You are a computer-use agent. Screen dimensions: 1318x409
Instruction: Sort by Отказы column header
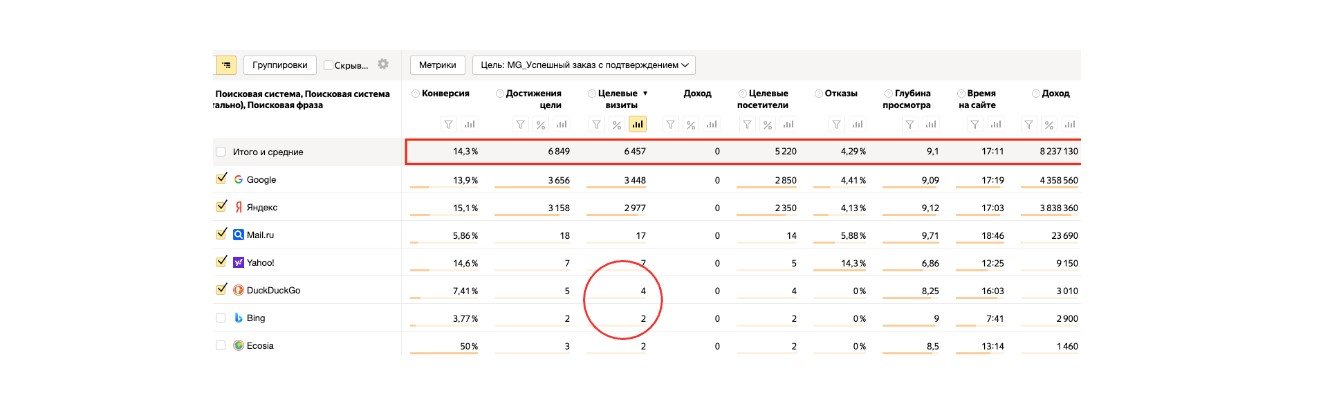pos(841,94)
